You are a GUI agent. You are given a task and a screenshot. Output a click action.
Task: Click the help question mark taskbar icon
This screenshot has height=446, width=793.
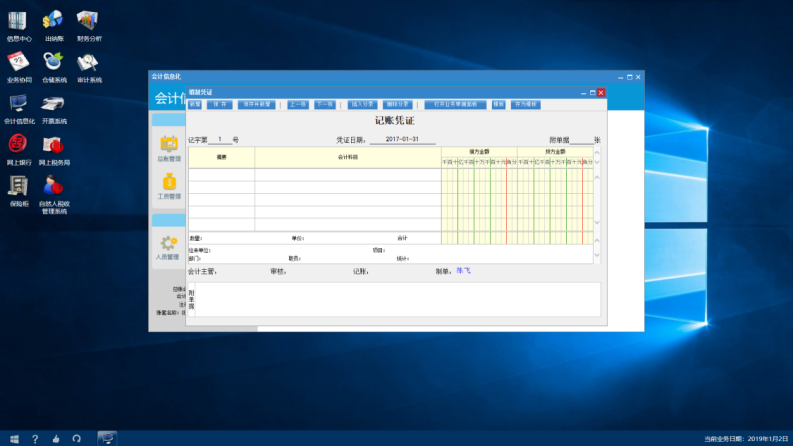(x=35, y=439)
